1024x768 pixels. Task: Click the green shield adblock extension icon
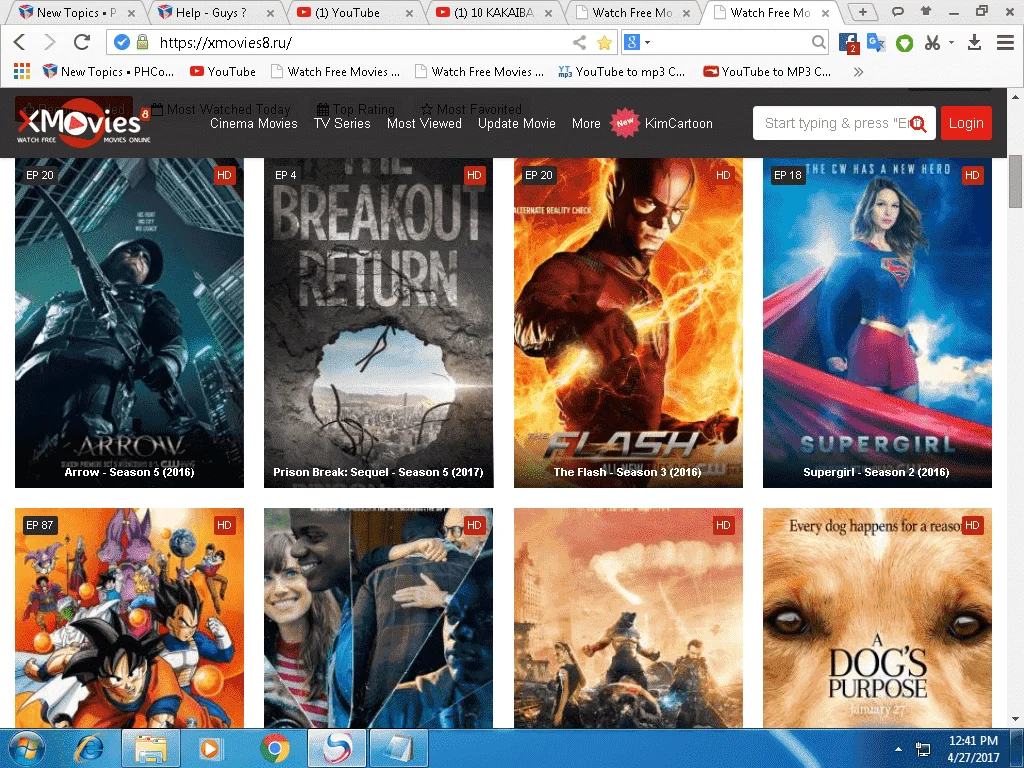[904, 43]
